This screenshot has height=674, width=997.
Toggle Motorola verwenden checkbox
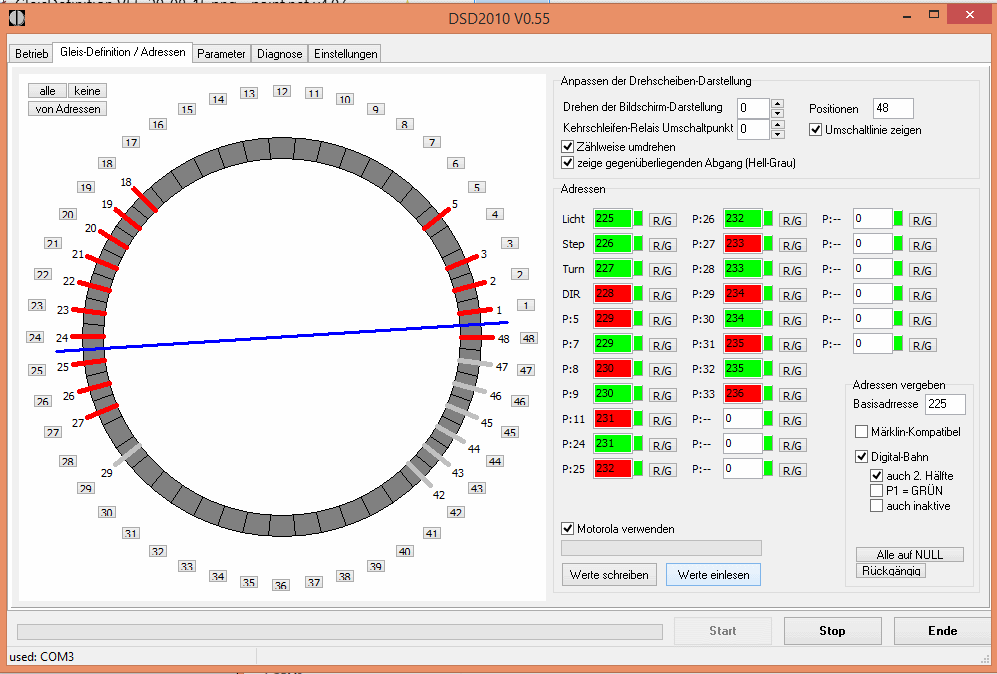click(568, 529)
